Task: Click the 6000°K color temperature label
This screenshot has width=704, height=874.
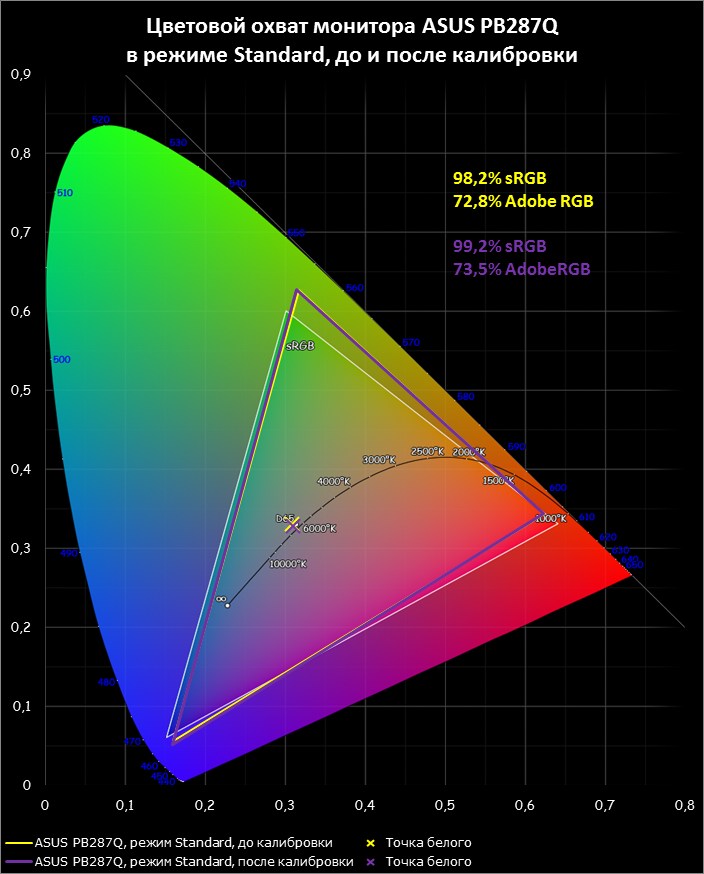Action: click(319, 529)
